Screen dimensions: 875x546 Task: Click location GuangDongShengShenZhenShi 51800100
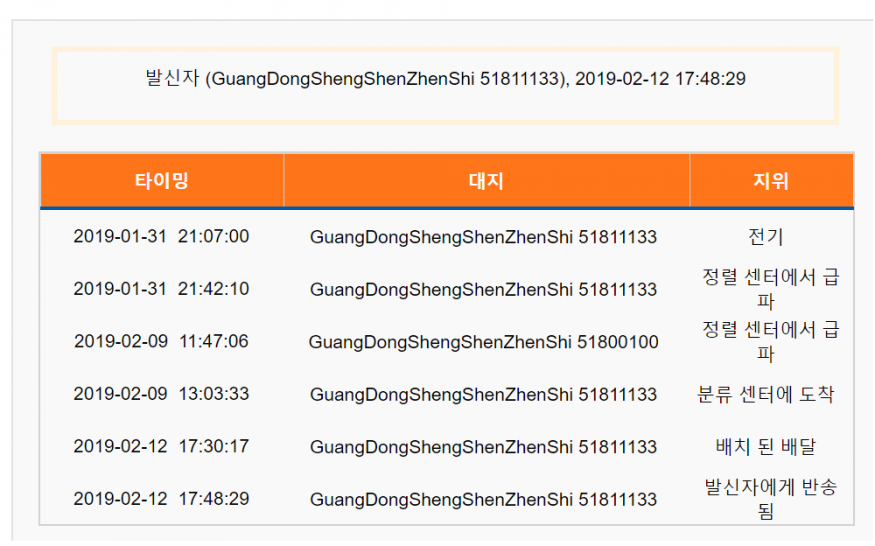483,342
